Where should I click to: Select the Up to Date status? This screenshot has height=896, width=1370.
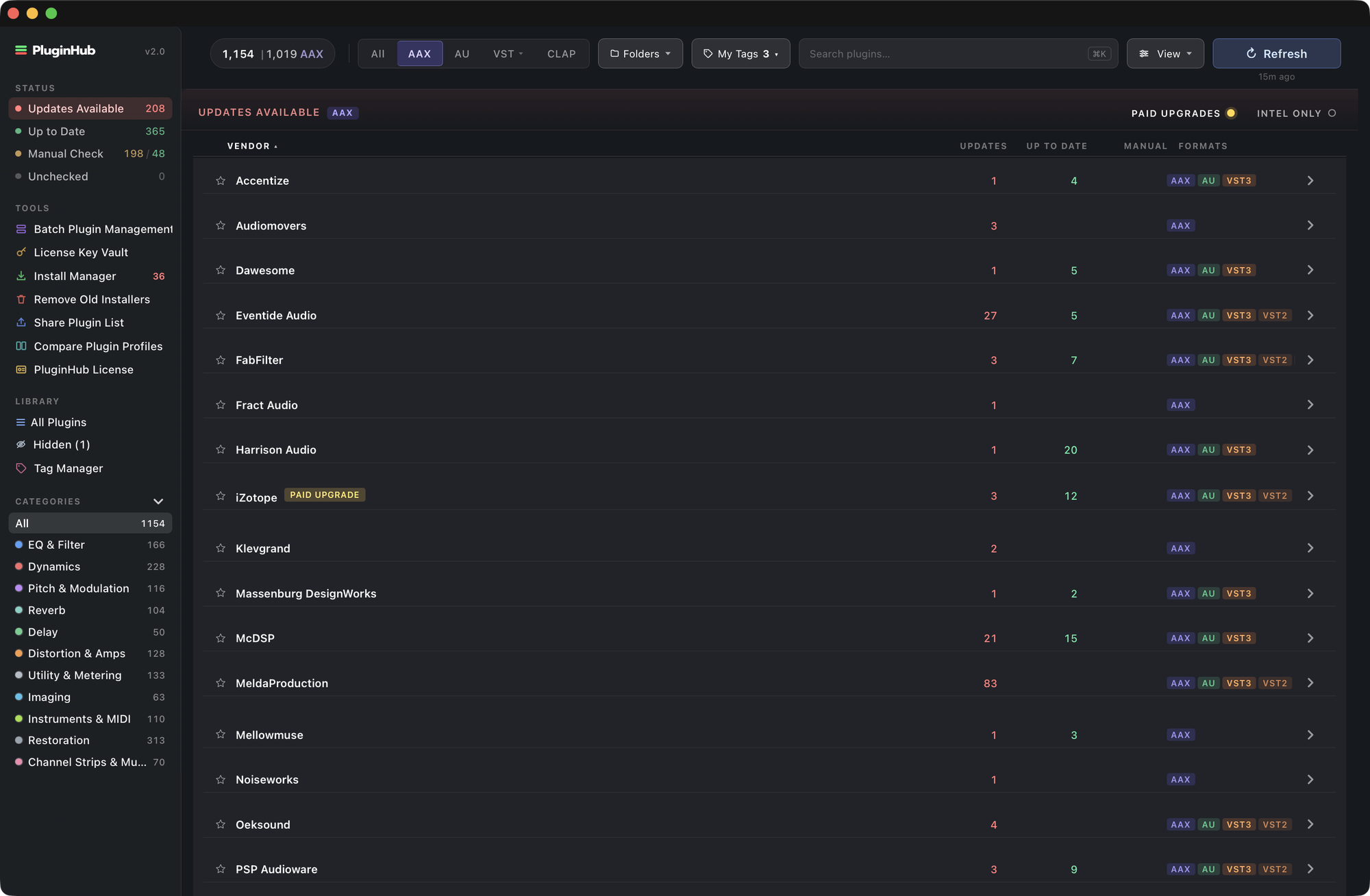[90, 131]
